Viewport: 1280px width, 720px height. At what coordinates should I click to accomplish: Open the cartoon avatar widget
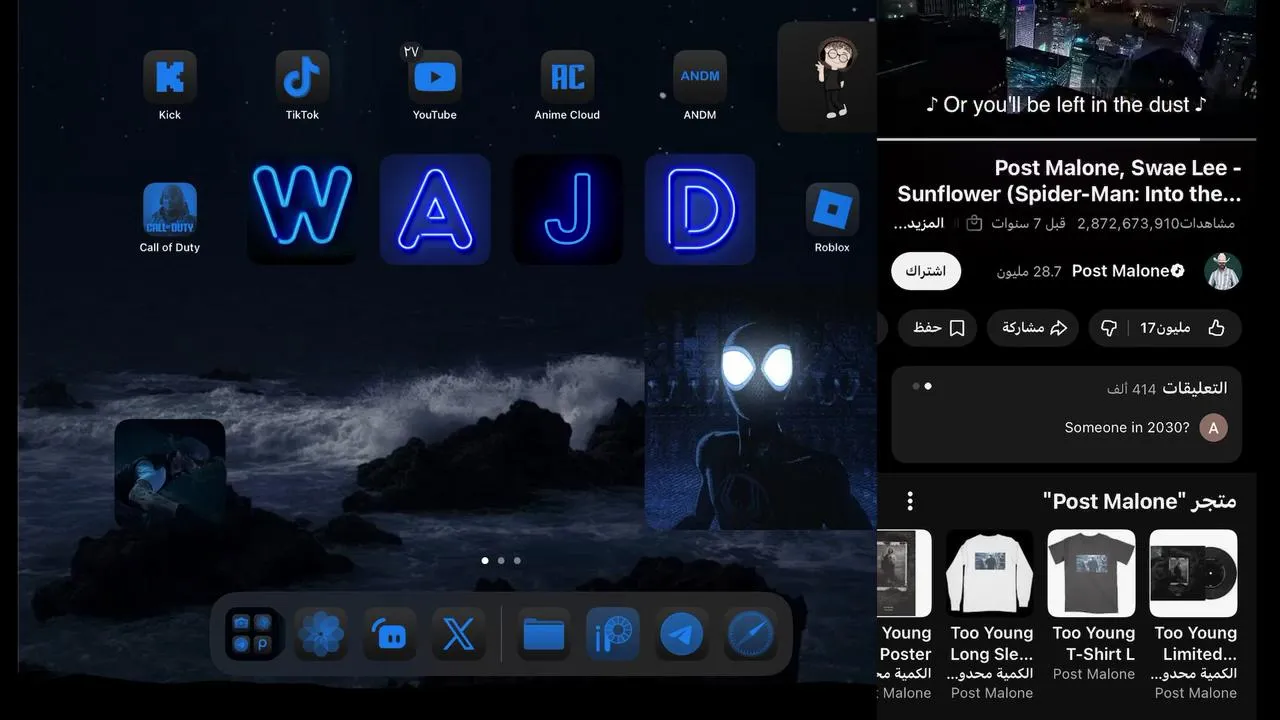click(828, 77)
